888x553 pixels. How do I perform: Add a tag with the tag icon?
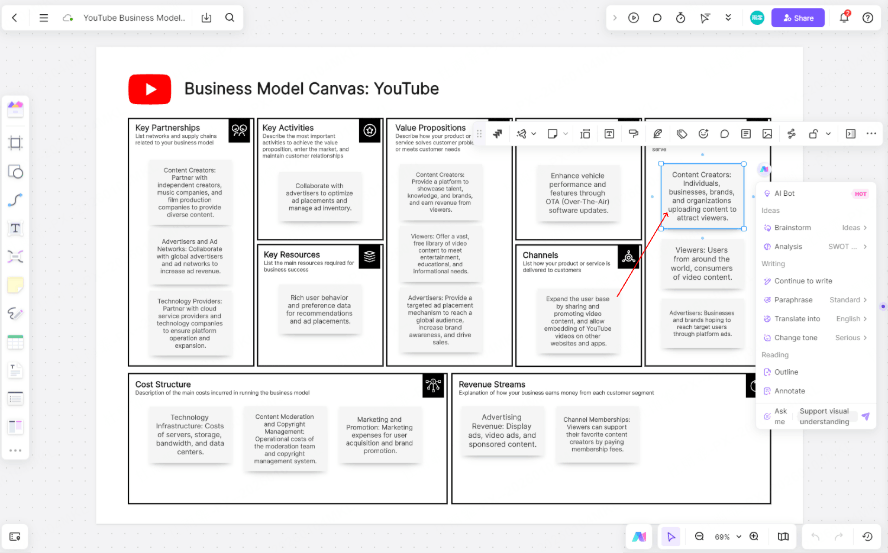682,134
